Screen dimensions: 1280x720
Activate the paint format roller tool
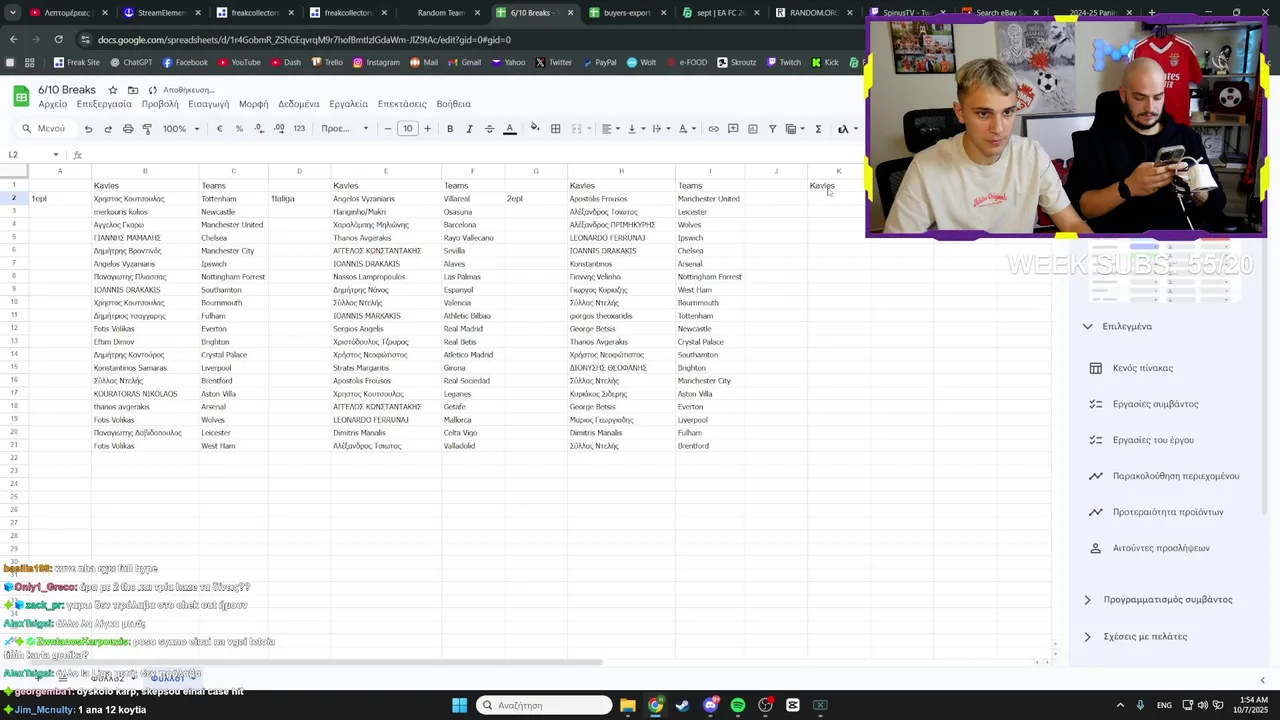(x=147, y=129)
